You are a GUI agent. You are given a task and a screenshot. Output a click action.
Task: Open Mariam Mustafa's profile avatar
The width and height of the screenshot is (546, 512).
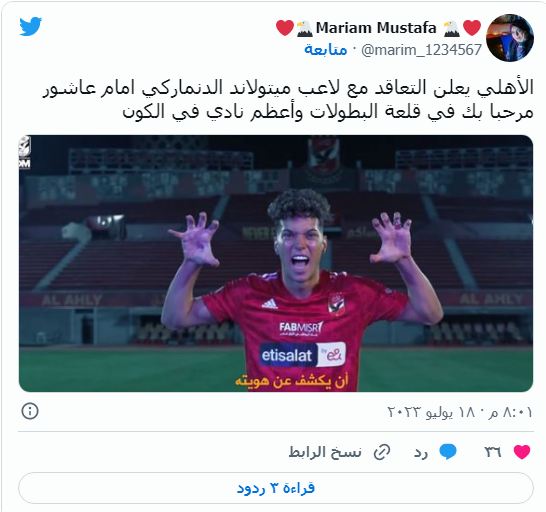coord(510,38)
